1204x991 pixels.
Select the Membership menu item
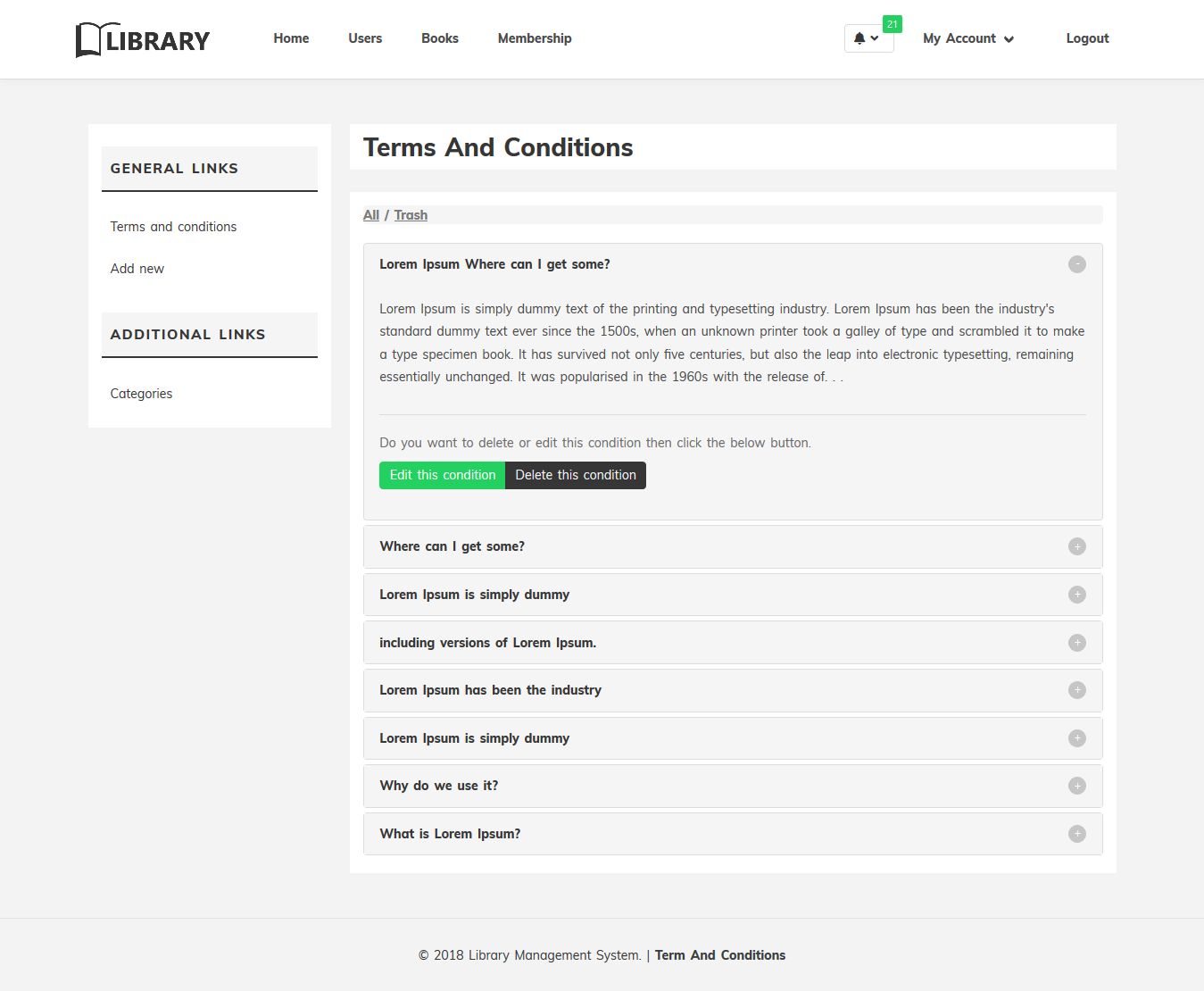click(535, 38)
